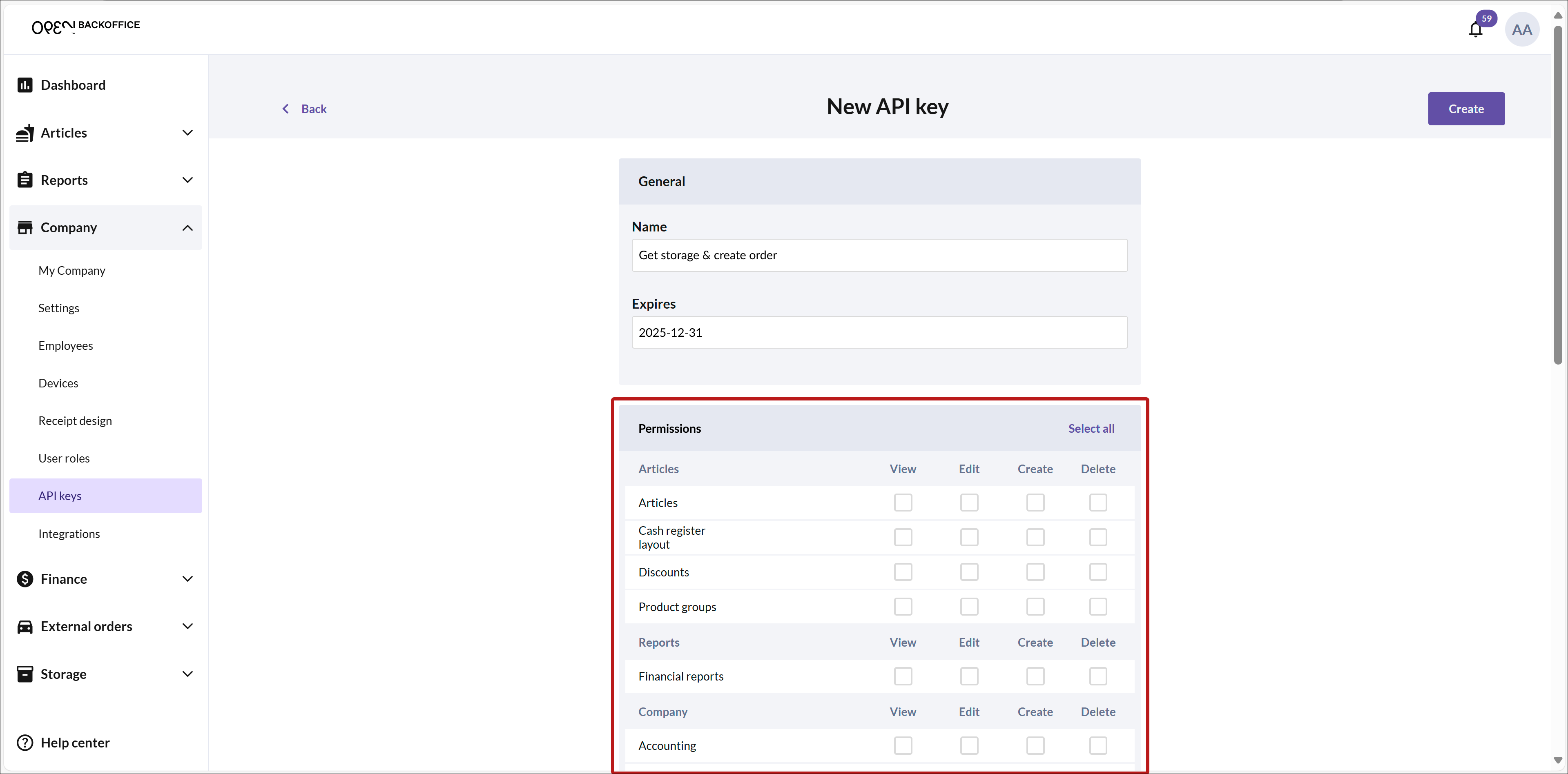Click the Open Backoffice logo
Image resolution: width=1568 pixels, height=774 pixels.
(x=86, y=26)
